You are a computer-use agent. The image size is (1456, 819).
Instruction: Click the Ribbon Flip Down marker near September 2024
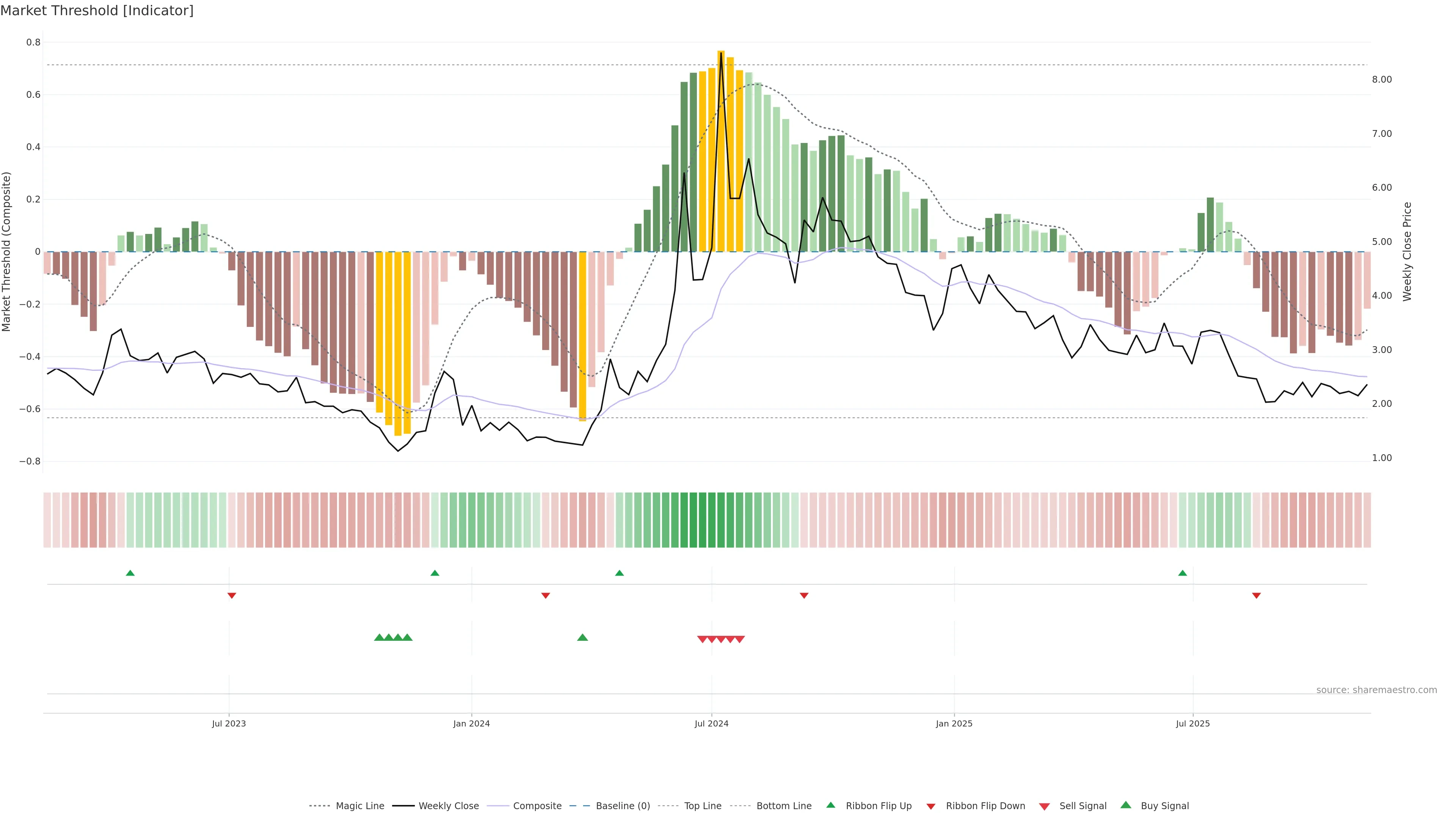point(804,595)
